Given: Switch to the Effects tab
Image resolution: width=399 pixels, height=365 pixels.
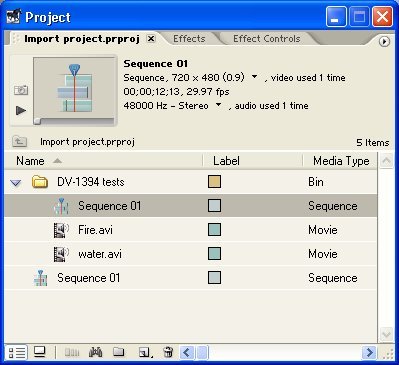Looking at the screenshot, I should point(189,39).
